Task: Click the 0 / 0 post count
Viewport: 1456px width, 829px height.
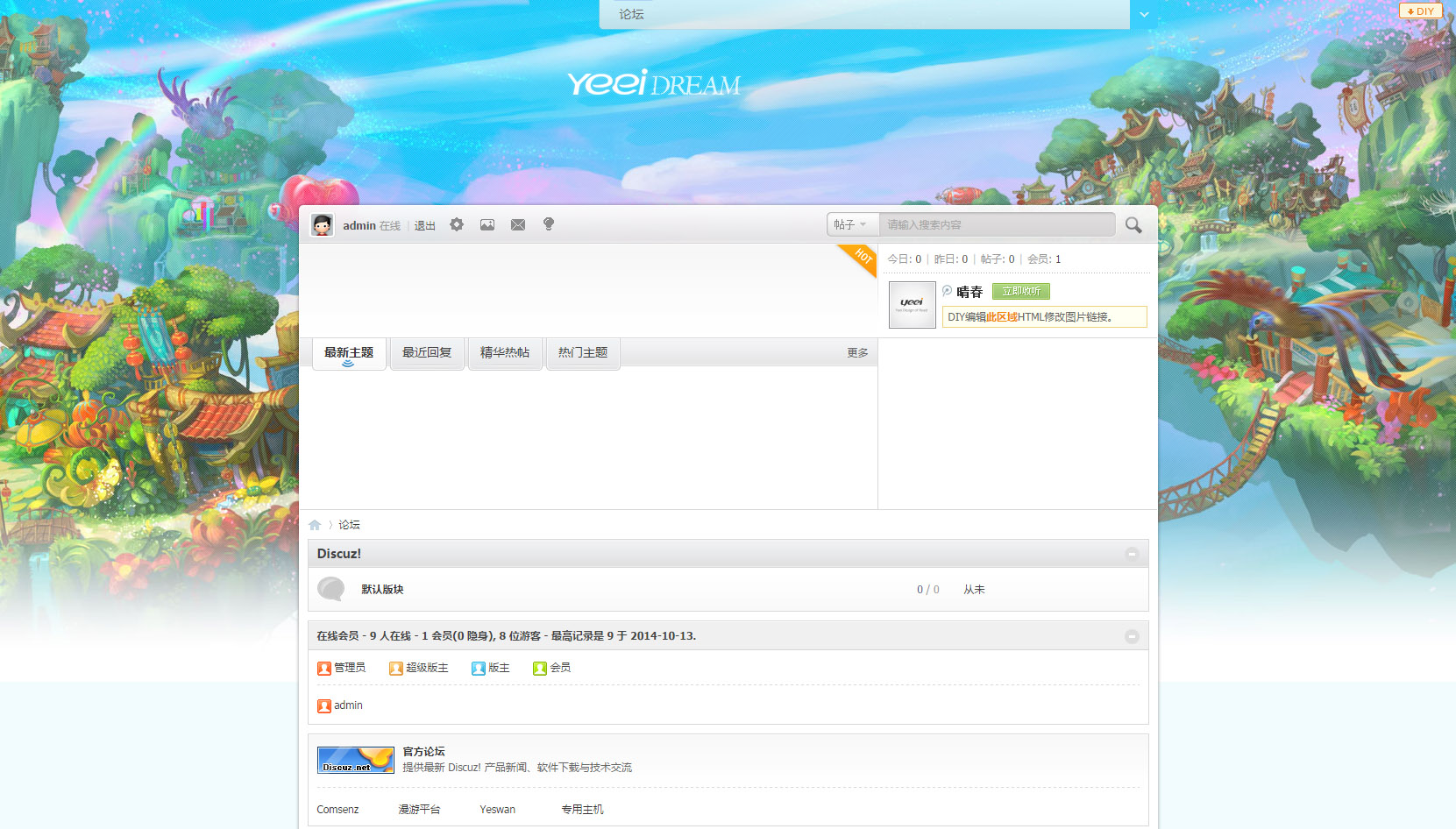Action: (x=928, y=590)
